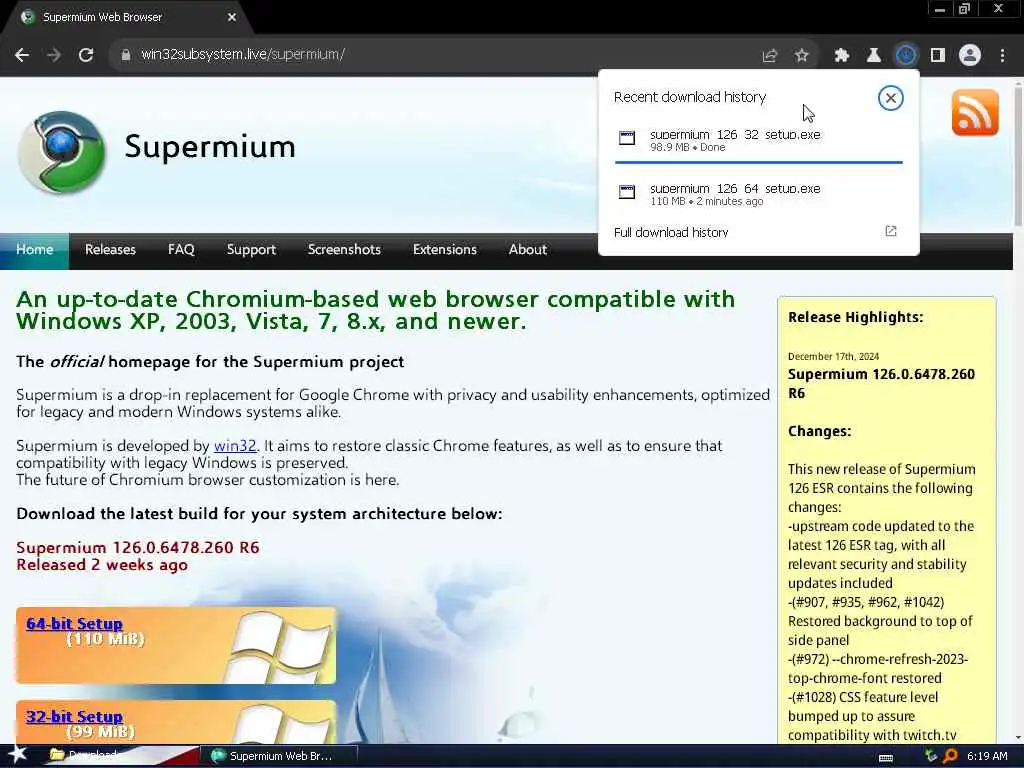Click the external link icon for download history
1024x768 pixels.
891,231
